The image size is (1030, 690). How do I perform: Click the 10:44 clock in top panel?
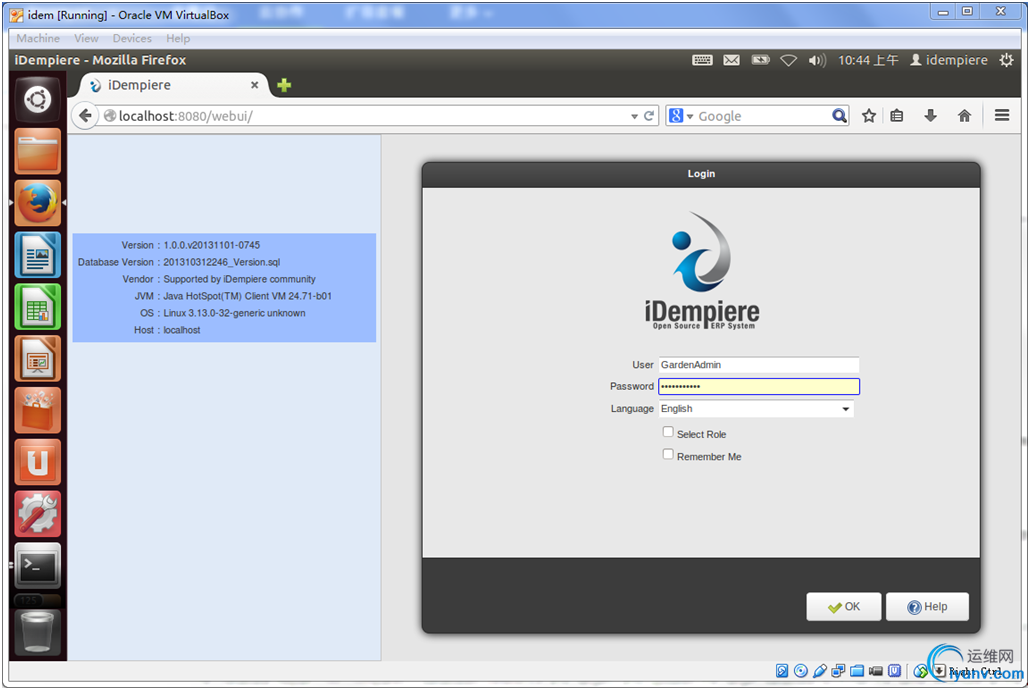868,60
